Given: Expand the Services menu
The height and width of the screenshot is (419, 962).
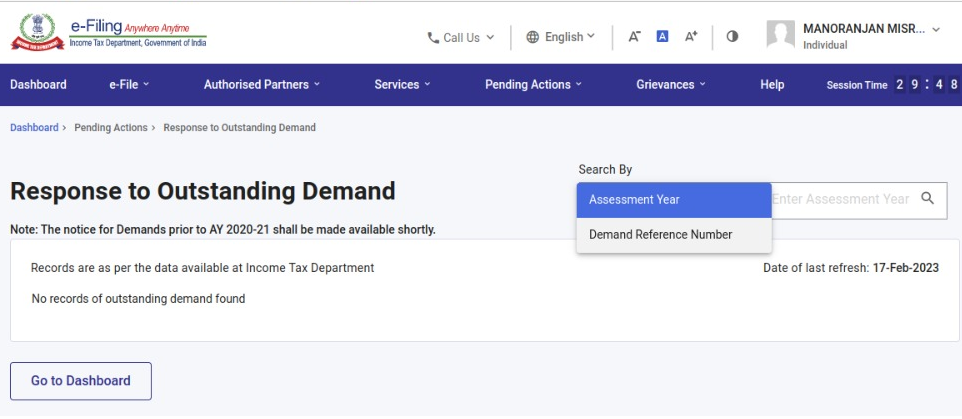Looking at the screenshot, I should [402, 85].
